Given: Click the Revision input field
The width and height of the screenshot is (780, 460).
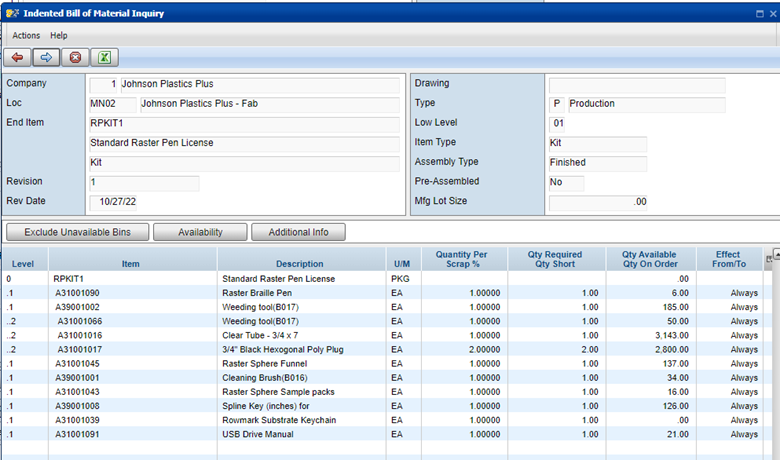Looking at the screenshot, I should 144,183.
